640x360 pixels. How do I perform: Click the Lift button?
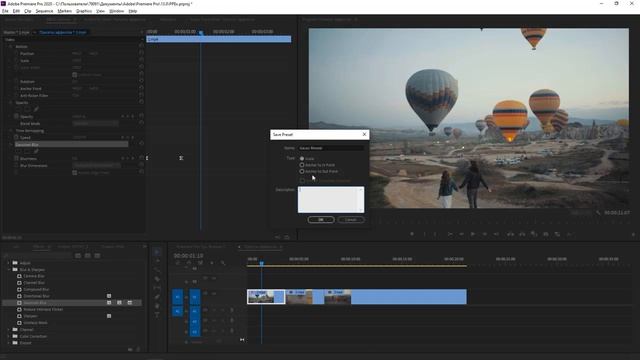(510, 234)
